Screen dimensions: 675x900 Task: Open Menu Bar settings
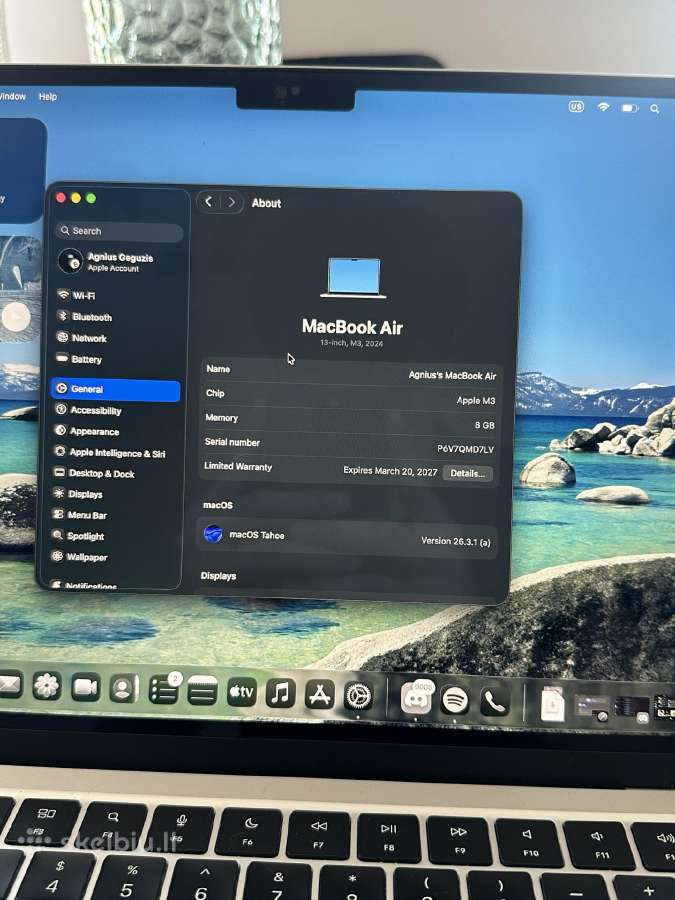pos(80,515)
